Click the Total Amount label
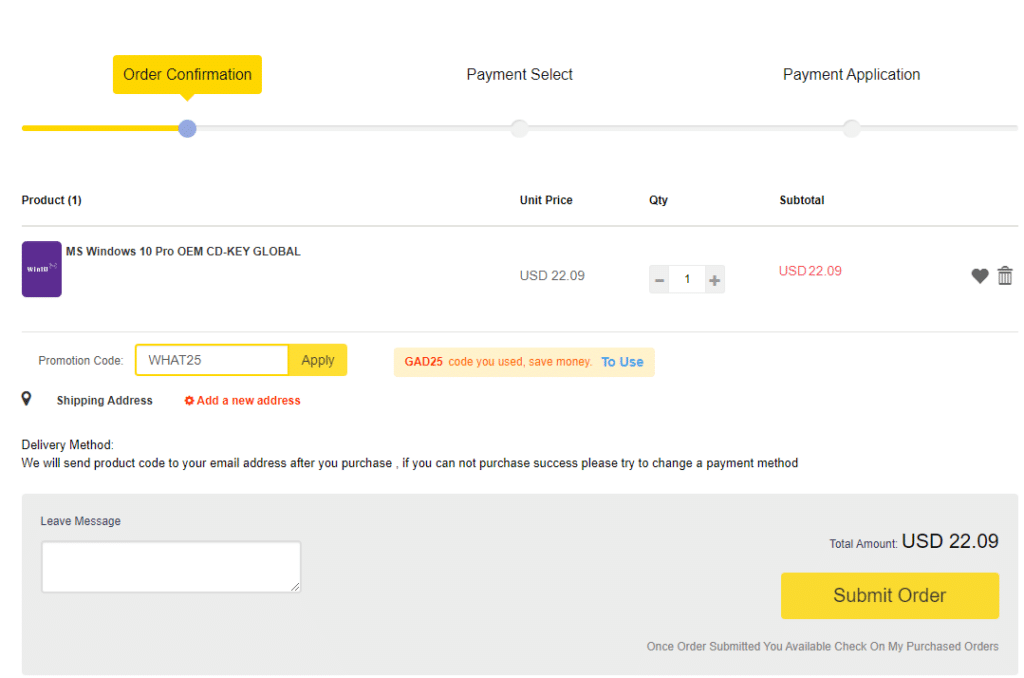1024x678 pixels. (863, 543)
